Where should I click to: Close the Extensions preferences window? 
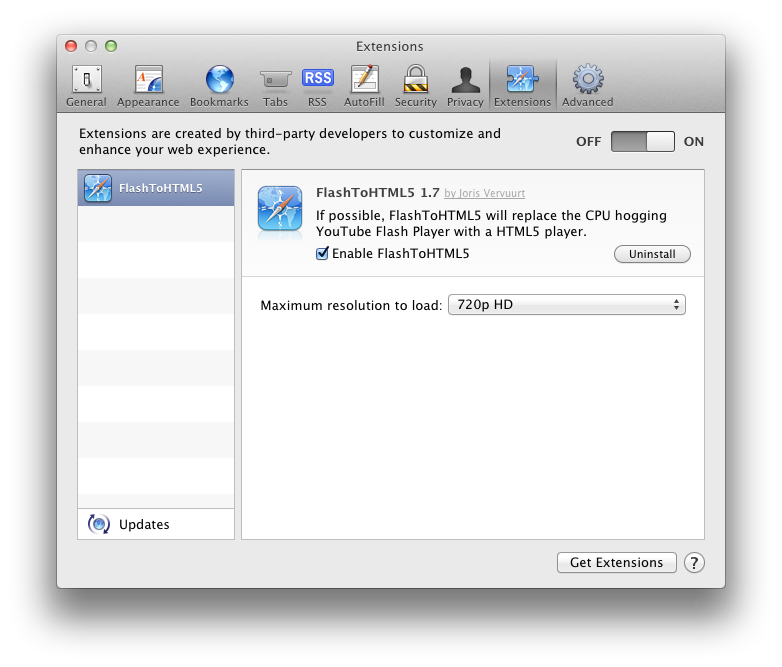[x=71, y=46]
